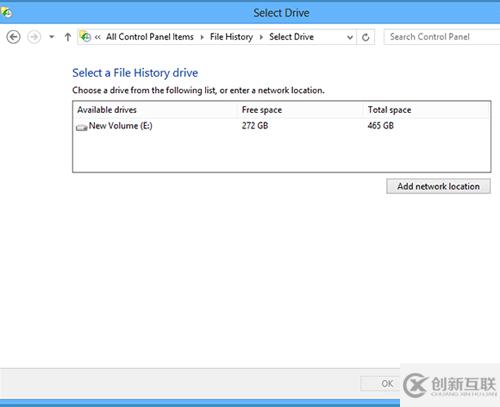
Task: Sort by Total space column
Action: coord(426,110)
